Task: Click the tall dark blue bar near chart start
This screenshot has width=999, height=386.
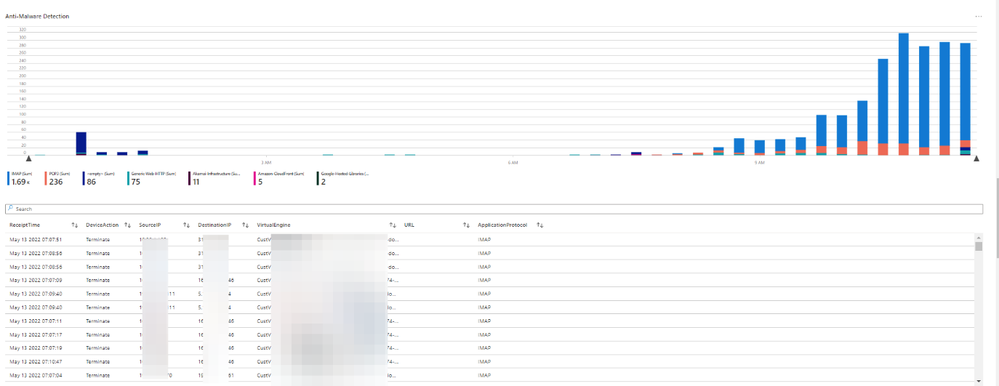Action: point(81,142)
